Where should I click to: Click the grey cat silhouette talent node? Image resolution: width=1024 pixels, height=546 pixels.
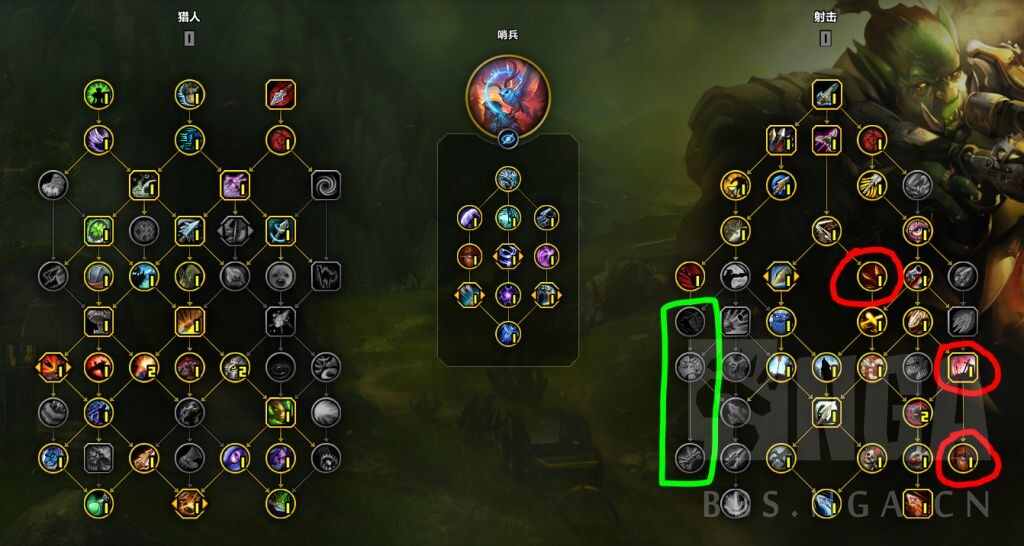tap(326, 276)
